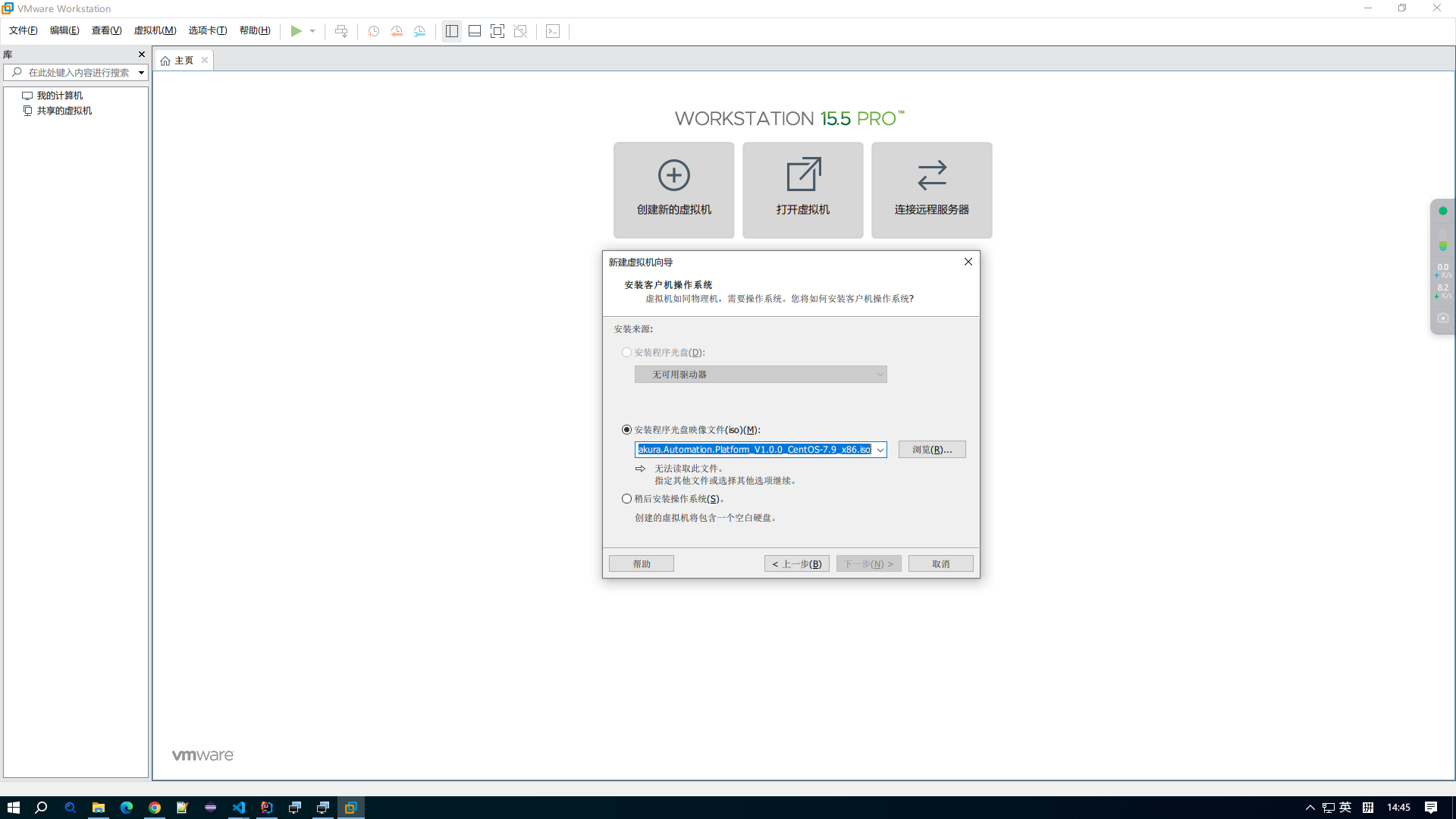Close the 新建虚拟机向导 dialog
Screen dimensions: 1456x819
(968, 262)
